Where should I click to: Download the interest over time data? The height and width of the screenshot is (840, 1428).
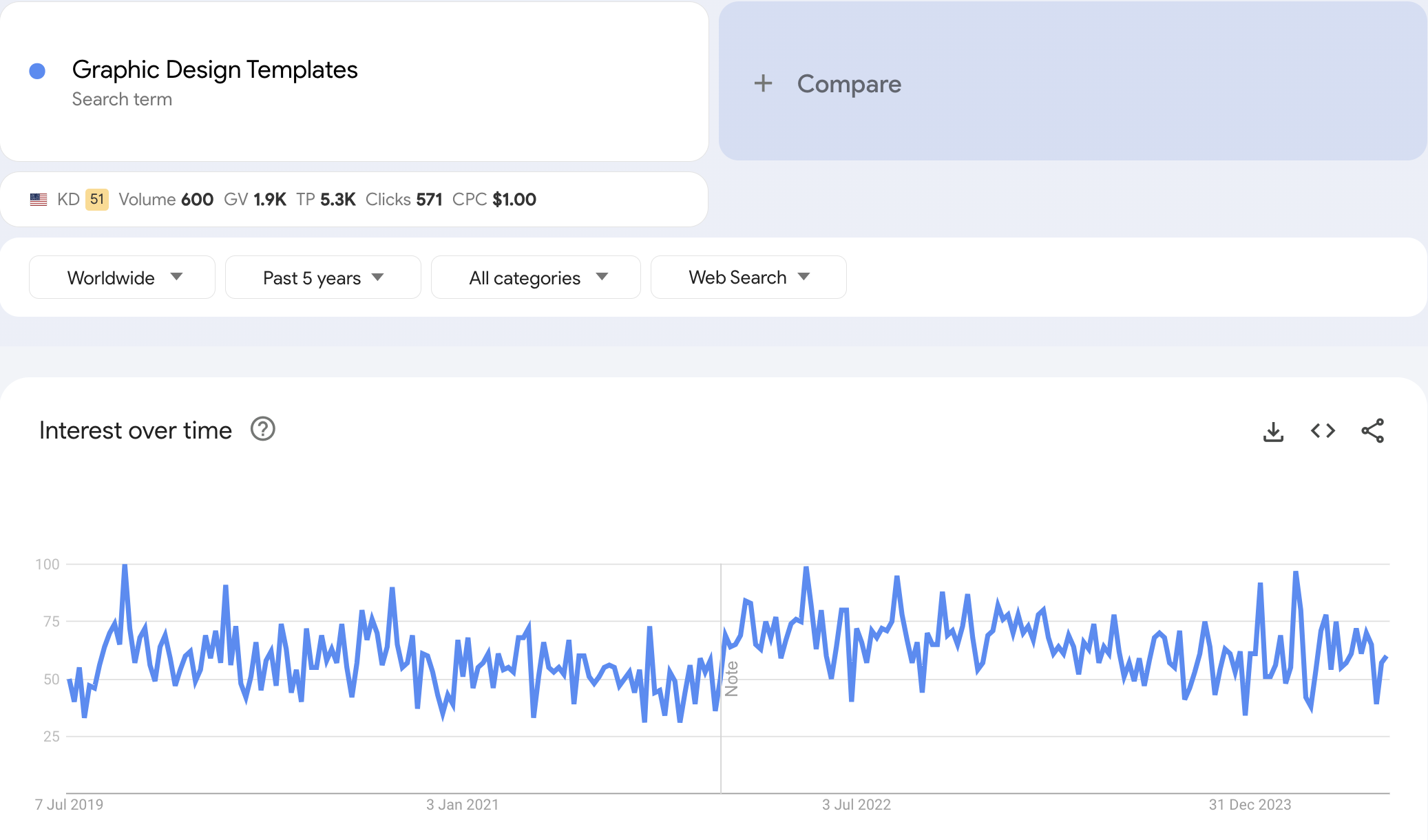click(1273, 432)
